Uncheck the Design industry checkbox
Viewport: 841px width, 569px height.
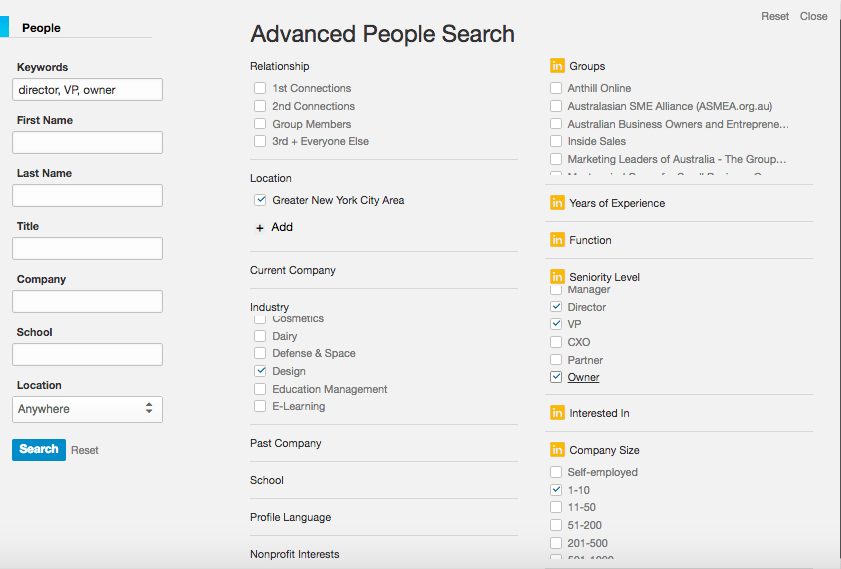pyautogui.click(x=260, y=371)
